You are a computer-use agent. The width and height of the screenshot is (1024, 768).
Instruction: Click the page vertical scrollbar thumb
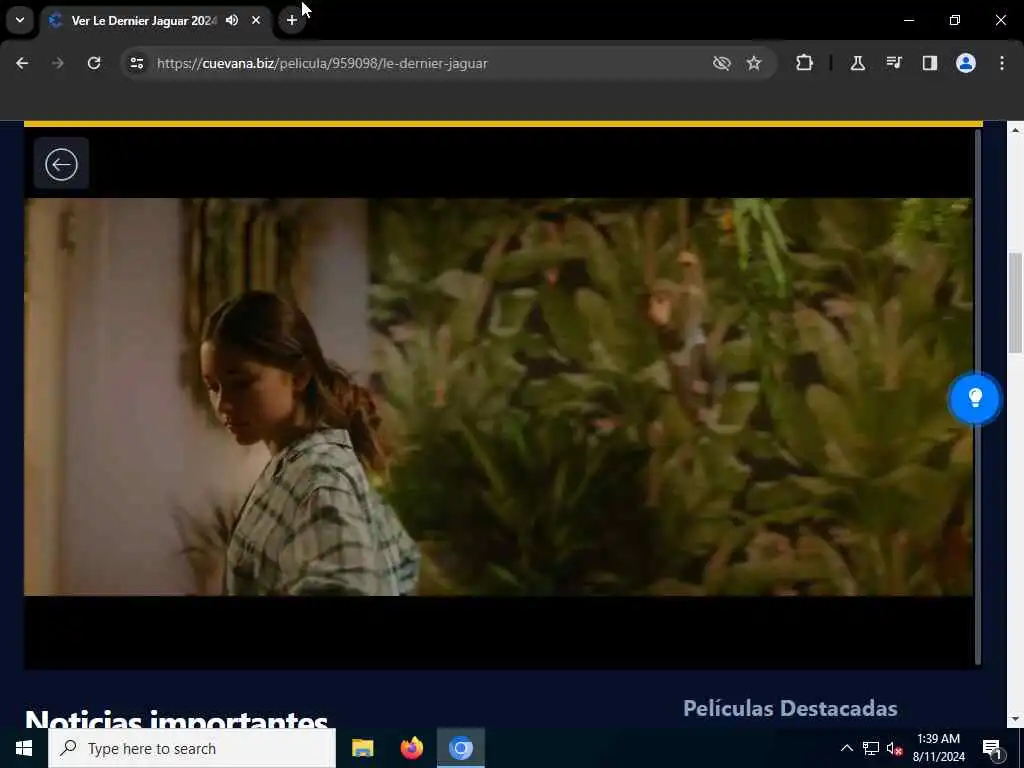pyautogui.click(x=1015, y=303)
